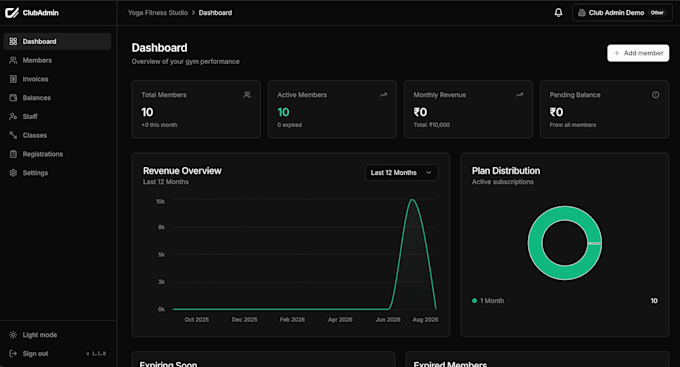Click the Settings gear icon in sidebar
Image resolution: width=680 pixels, height=367 pixels.
click(13, 173)
